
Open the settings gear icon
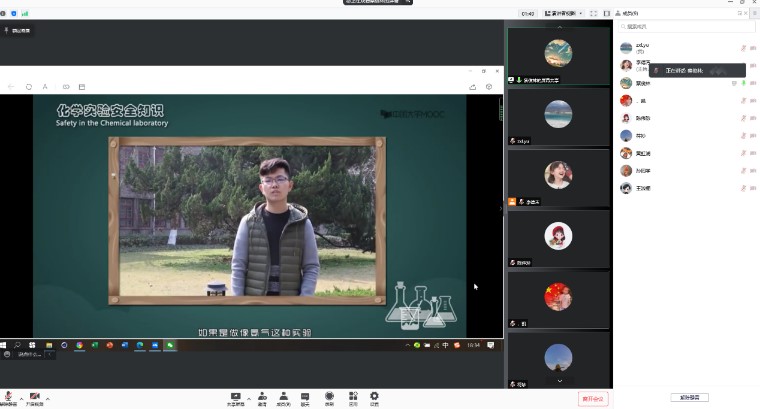(x=374, y=399)
